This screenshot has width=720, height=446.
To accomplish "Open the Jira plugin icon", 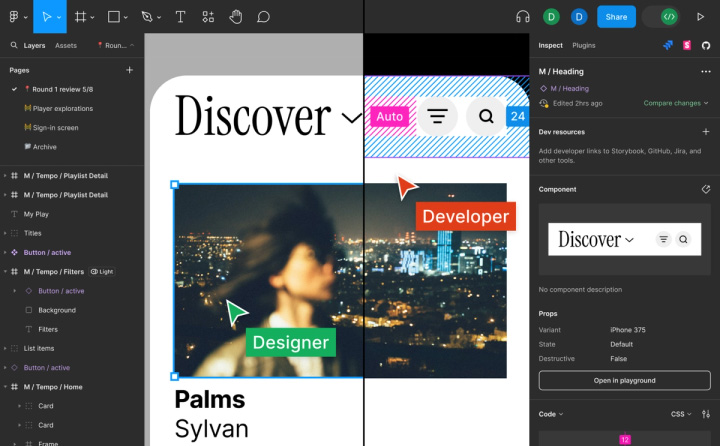I will coord(668,45).
